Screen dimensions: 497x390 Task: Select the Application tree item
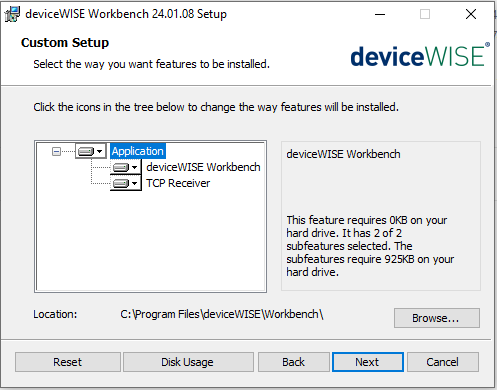pyautogui.click(x=138, y=151)
